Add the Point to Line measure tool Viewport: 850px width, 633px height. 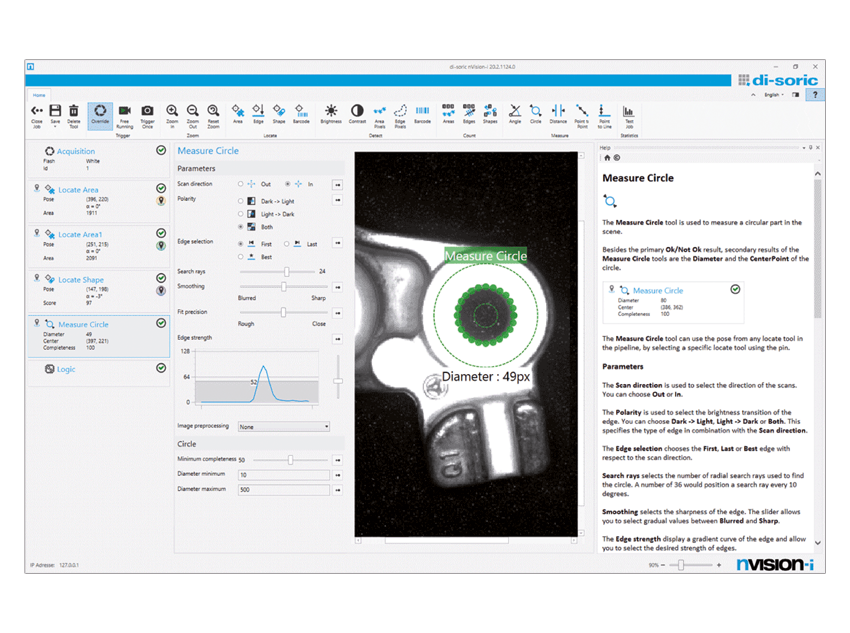[604, 116]
